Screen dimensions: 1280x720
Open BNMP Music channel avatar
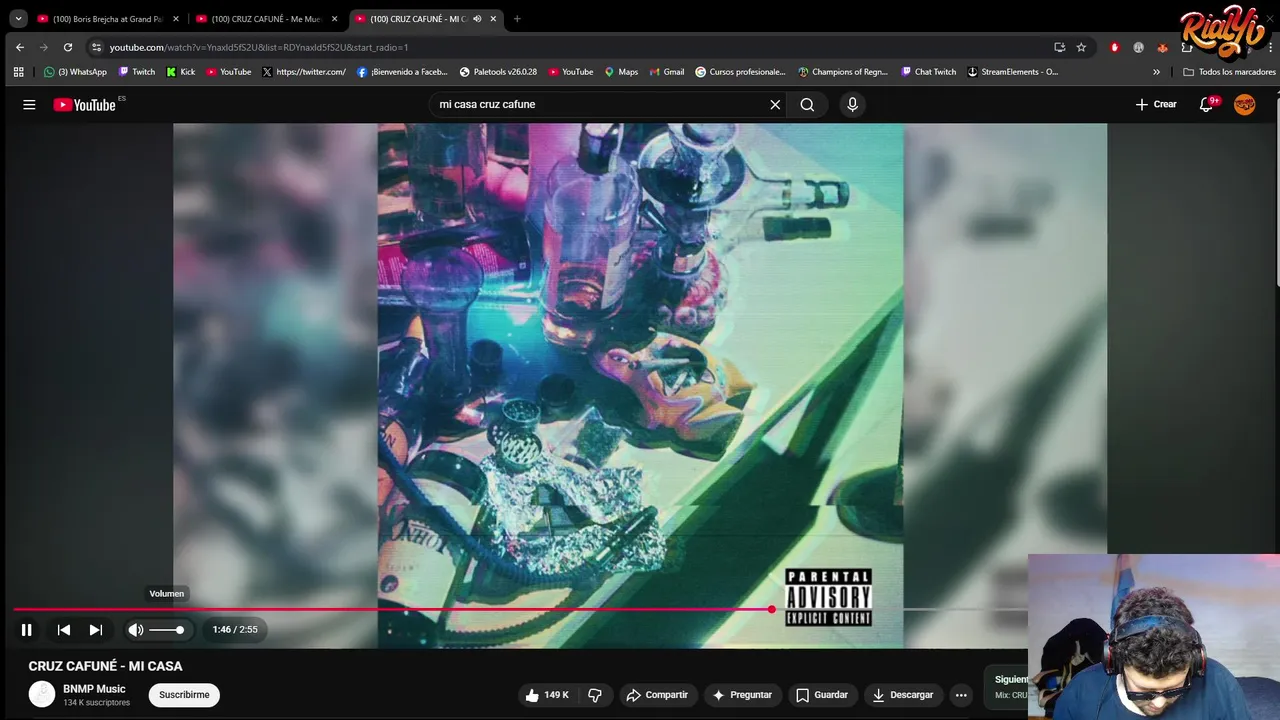point(42,694)
